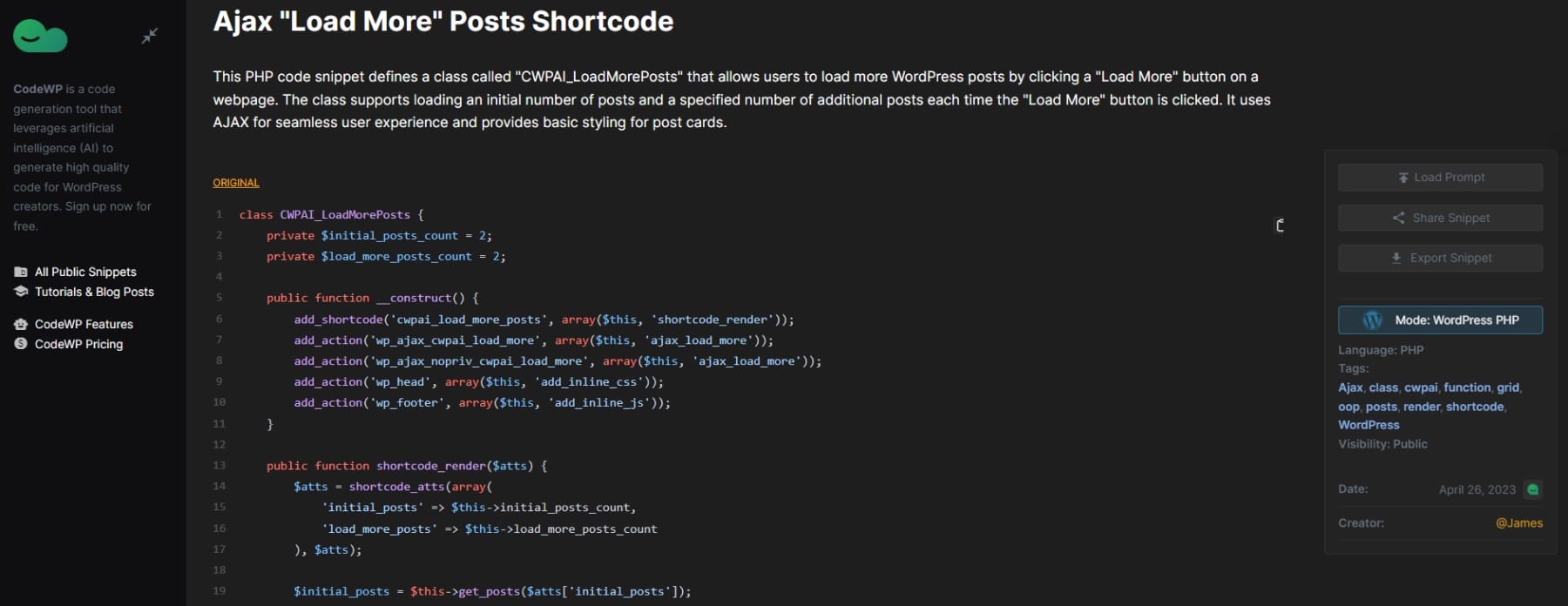The width and height of the screenshot is (1568, 606).
Task: Click the grid tag
Action: 1507,387
